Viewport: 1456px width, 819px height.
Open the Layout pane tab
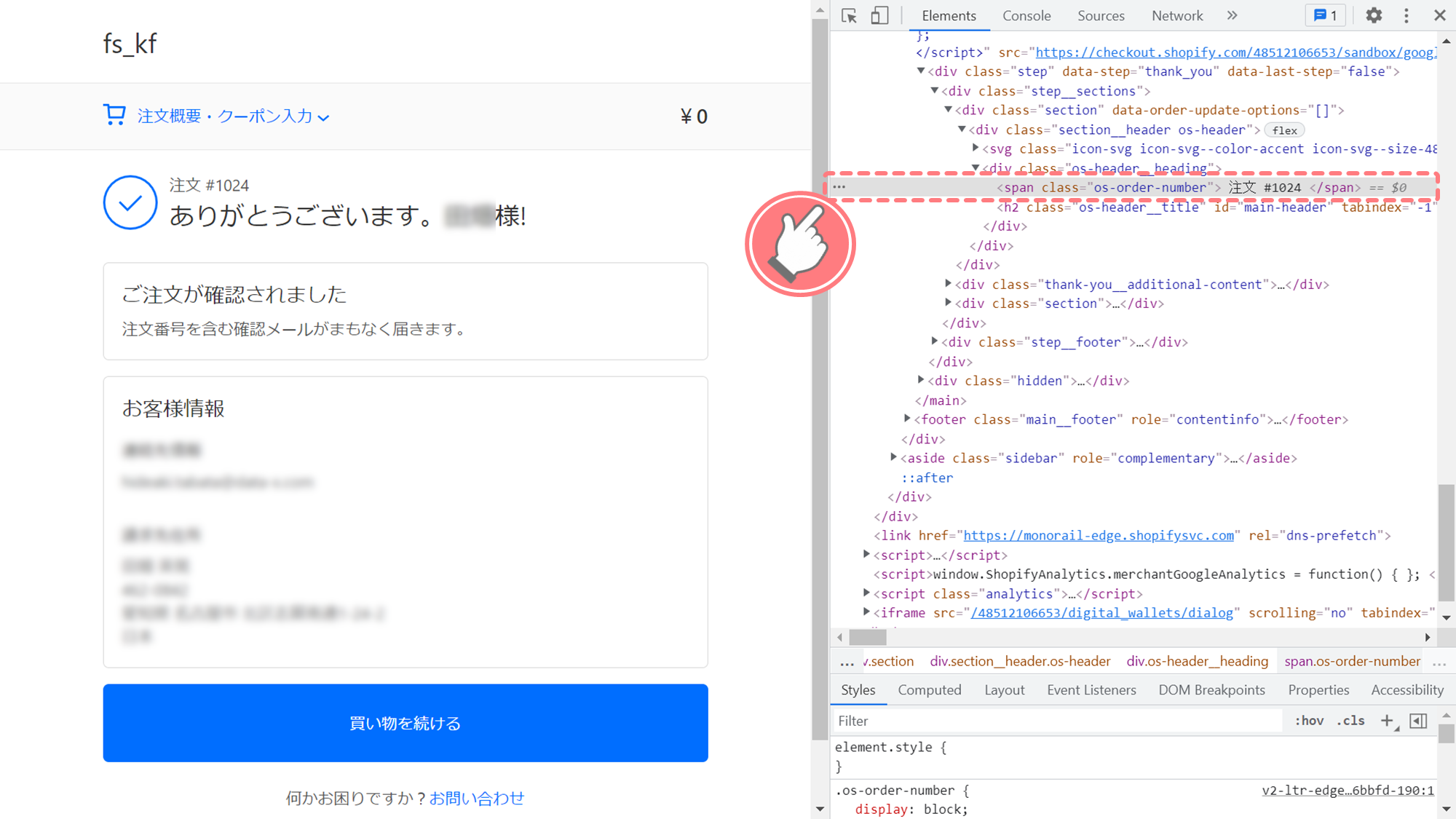click(x=1005, y=690)
